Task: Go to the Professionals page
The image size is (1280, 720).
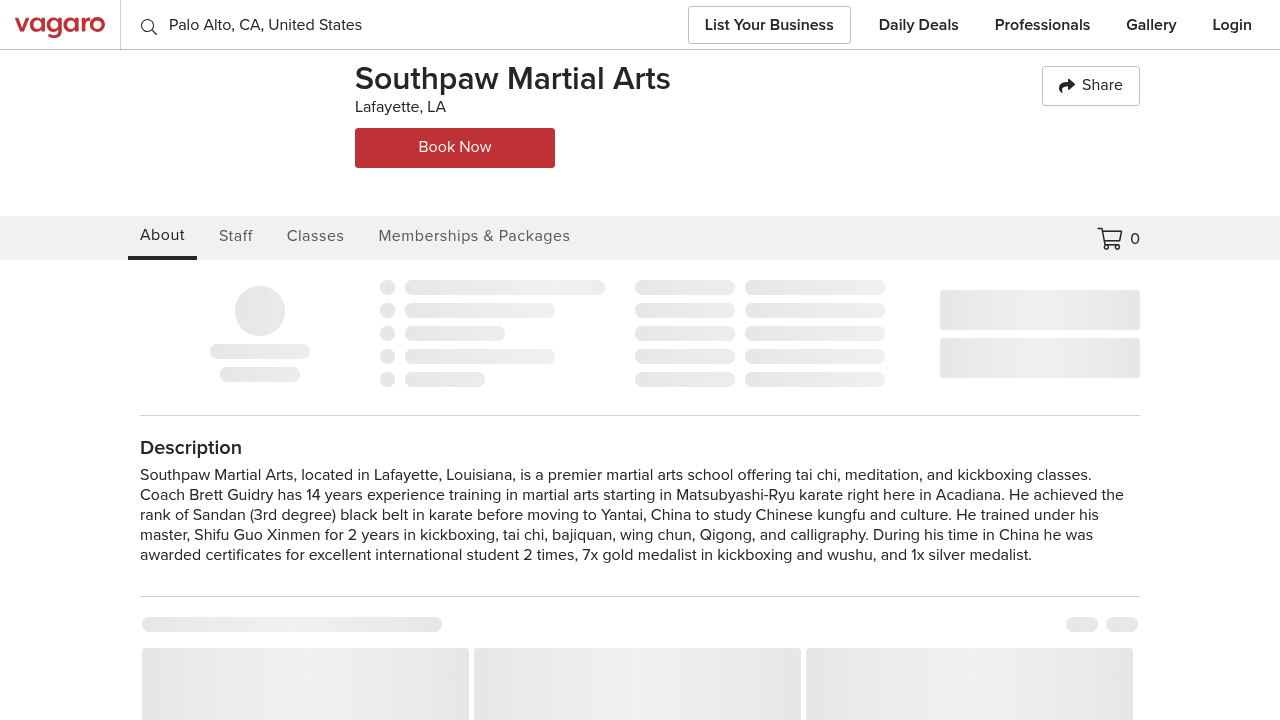Action: pyautogui.click(x=1042, y=25)
